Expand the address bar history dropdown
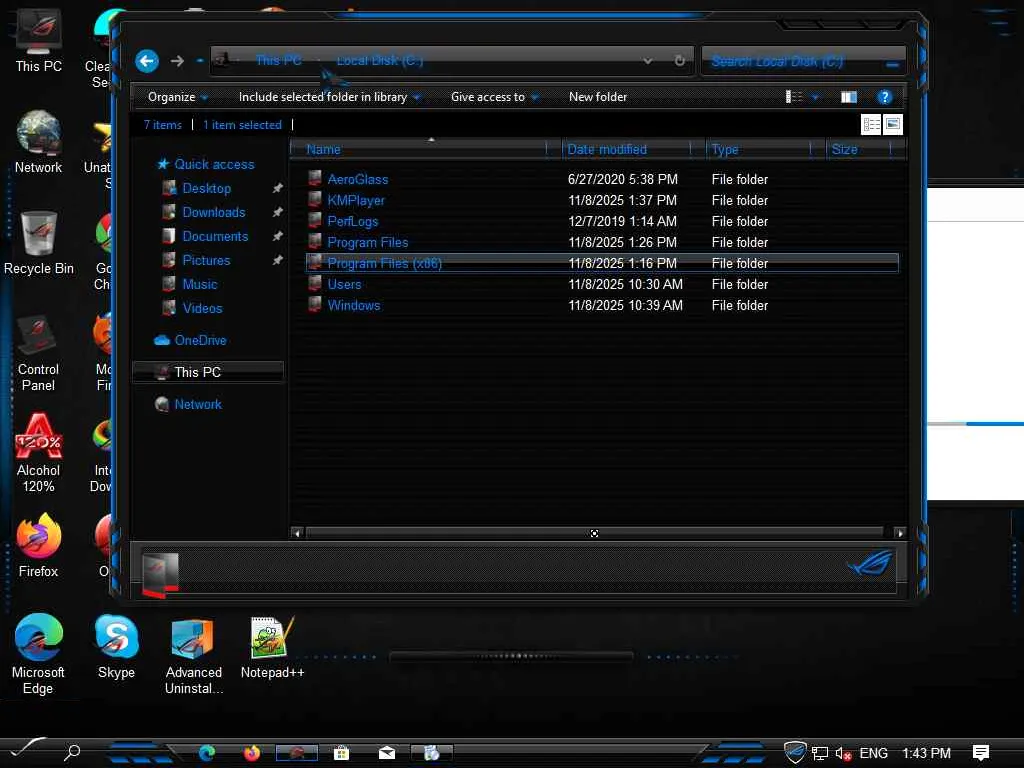This screenshot has height=768, width=1024. (x=647, y=61)
